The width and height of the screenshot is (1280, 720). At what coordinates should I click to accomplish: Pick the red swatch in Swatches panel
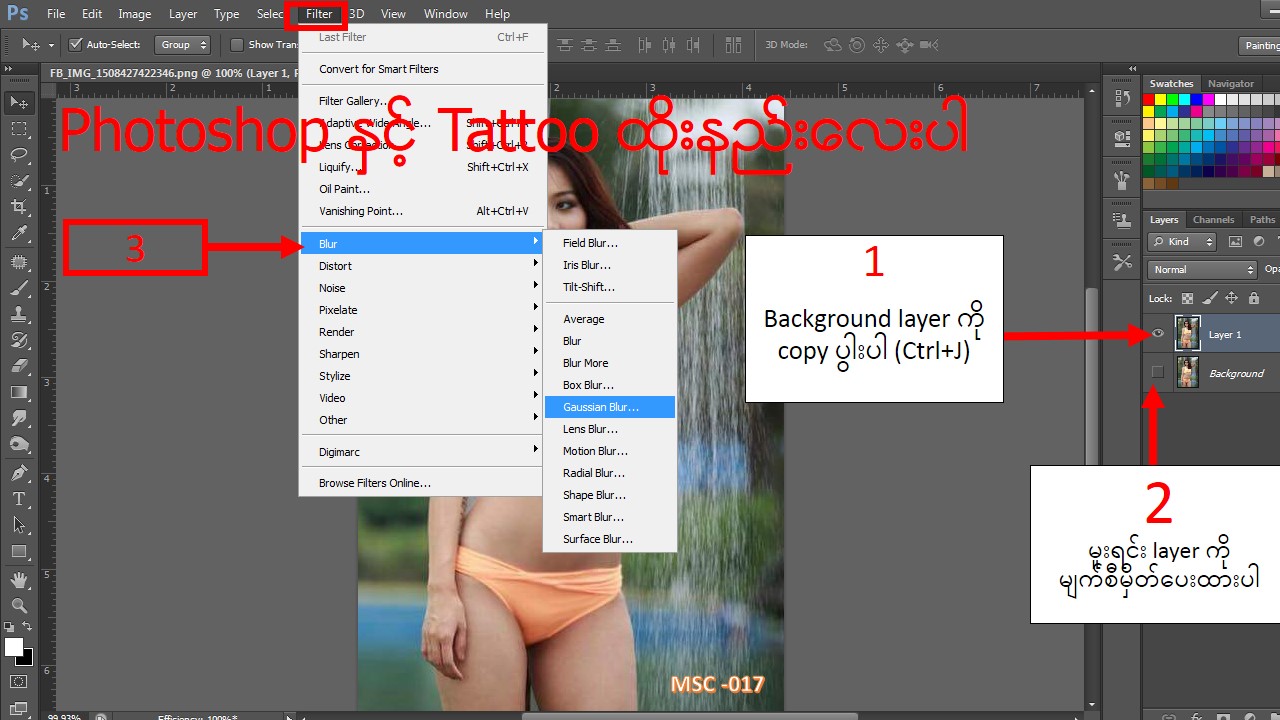tap(1149, 100)
